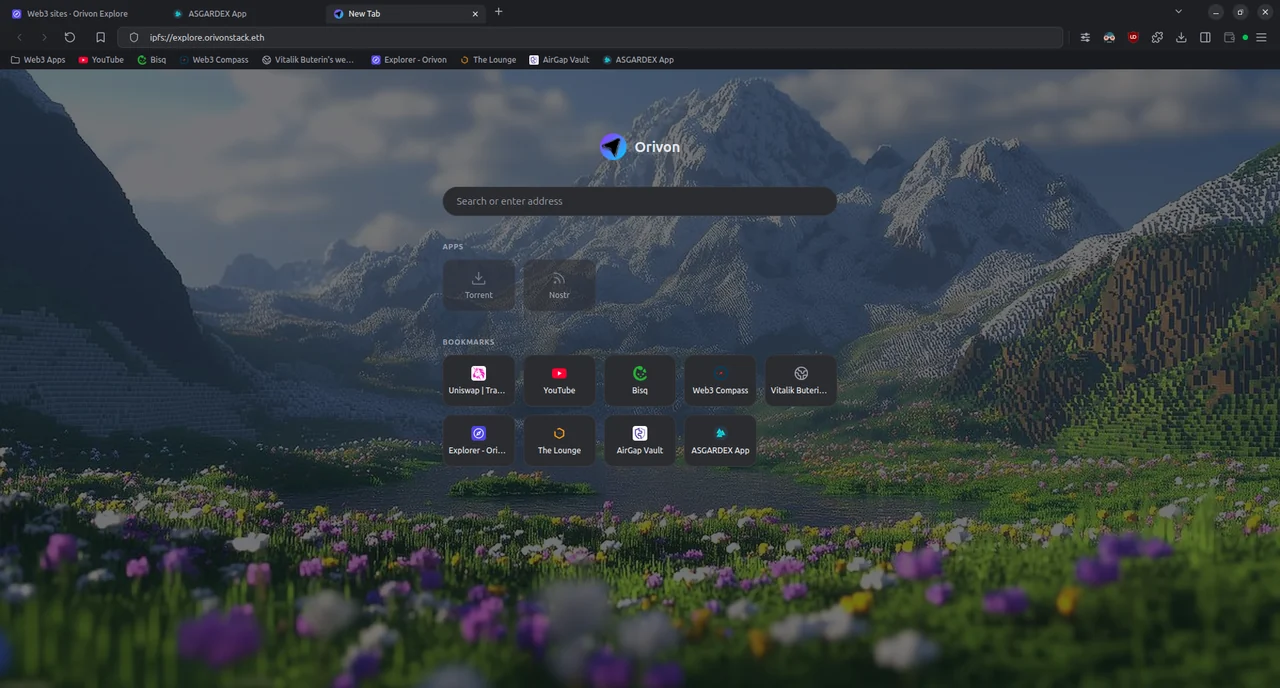
Task: Open the extensions puzzle icon
Action: [1157, 37]
